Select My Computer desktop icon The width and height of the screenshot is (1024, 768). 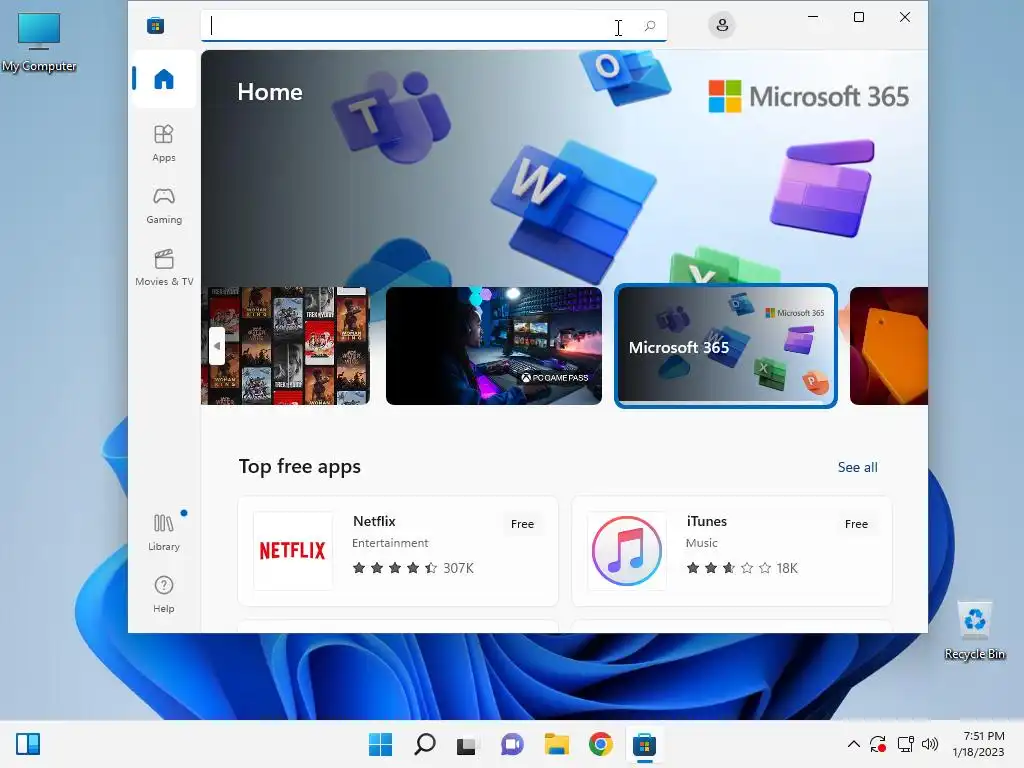[39, 42]
